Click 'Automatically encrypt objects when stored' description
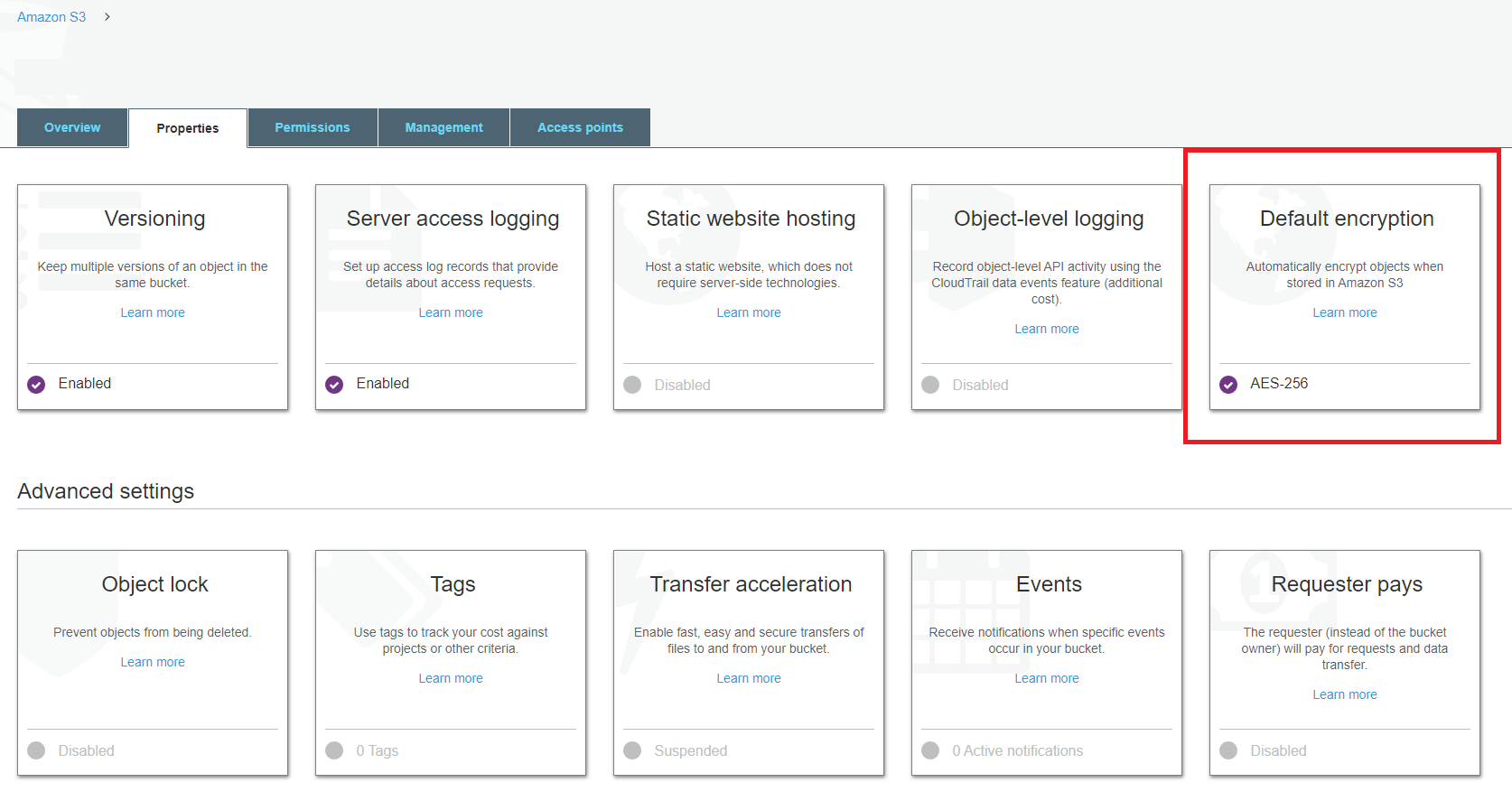This screenshot has width=1512, height=801. click(x=1345, y=275)
